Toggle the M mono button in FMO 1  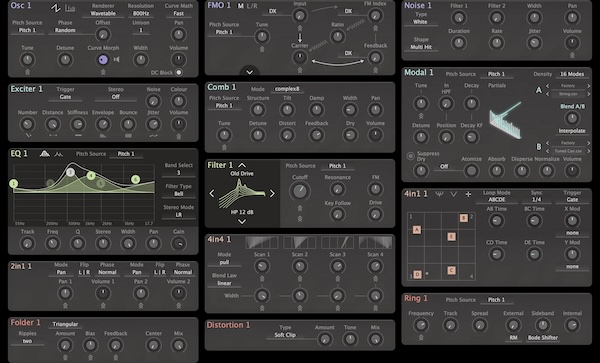coord(240,6)
